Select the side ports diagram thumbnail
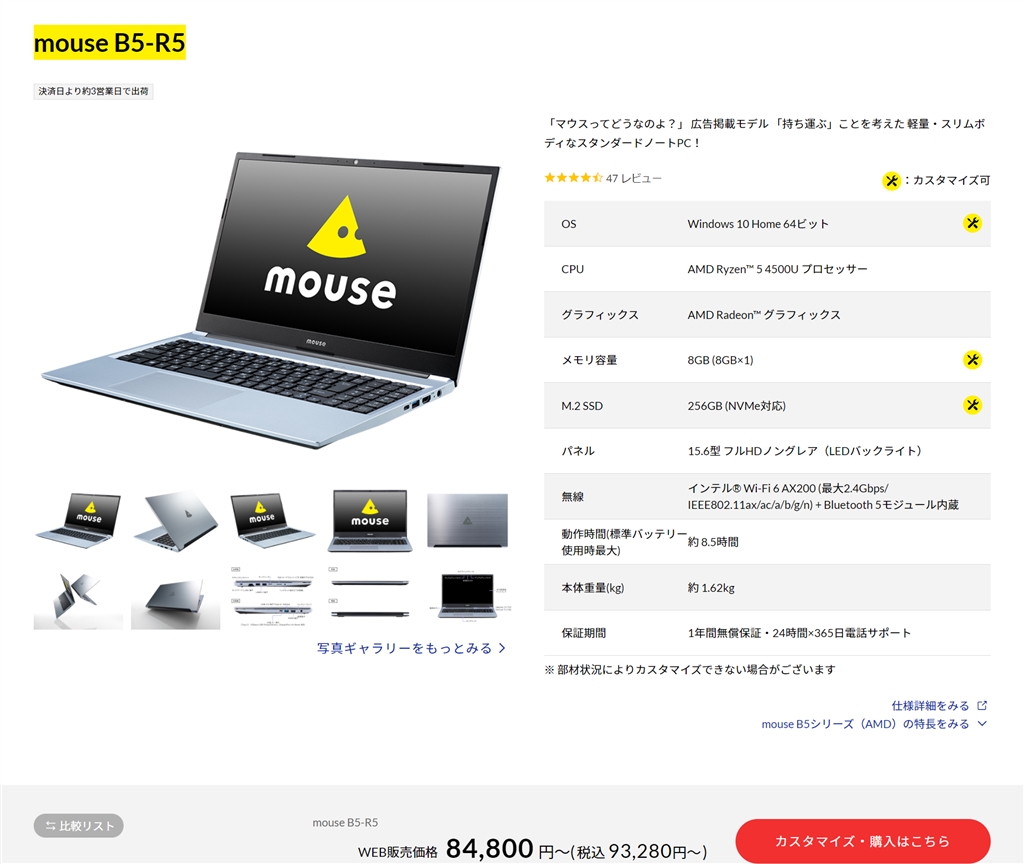 [273, 599]
